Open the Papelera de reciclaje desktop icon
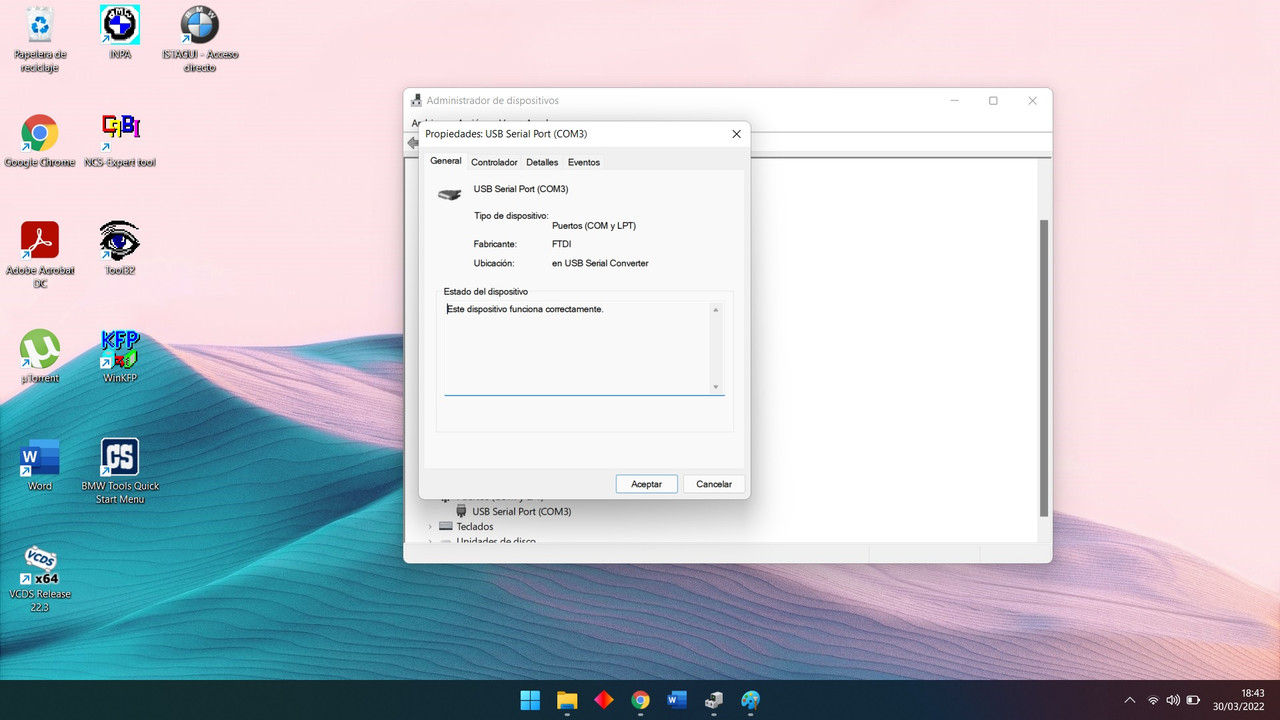The width and height of the screenshot is (1280, 720). click(x=40, y=39)
